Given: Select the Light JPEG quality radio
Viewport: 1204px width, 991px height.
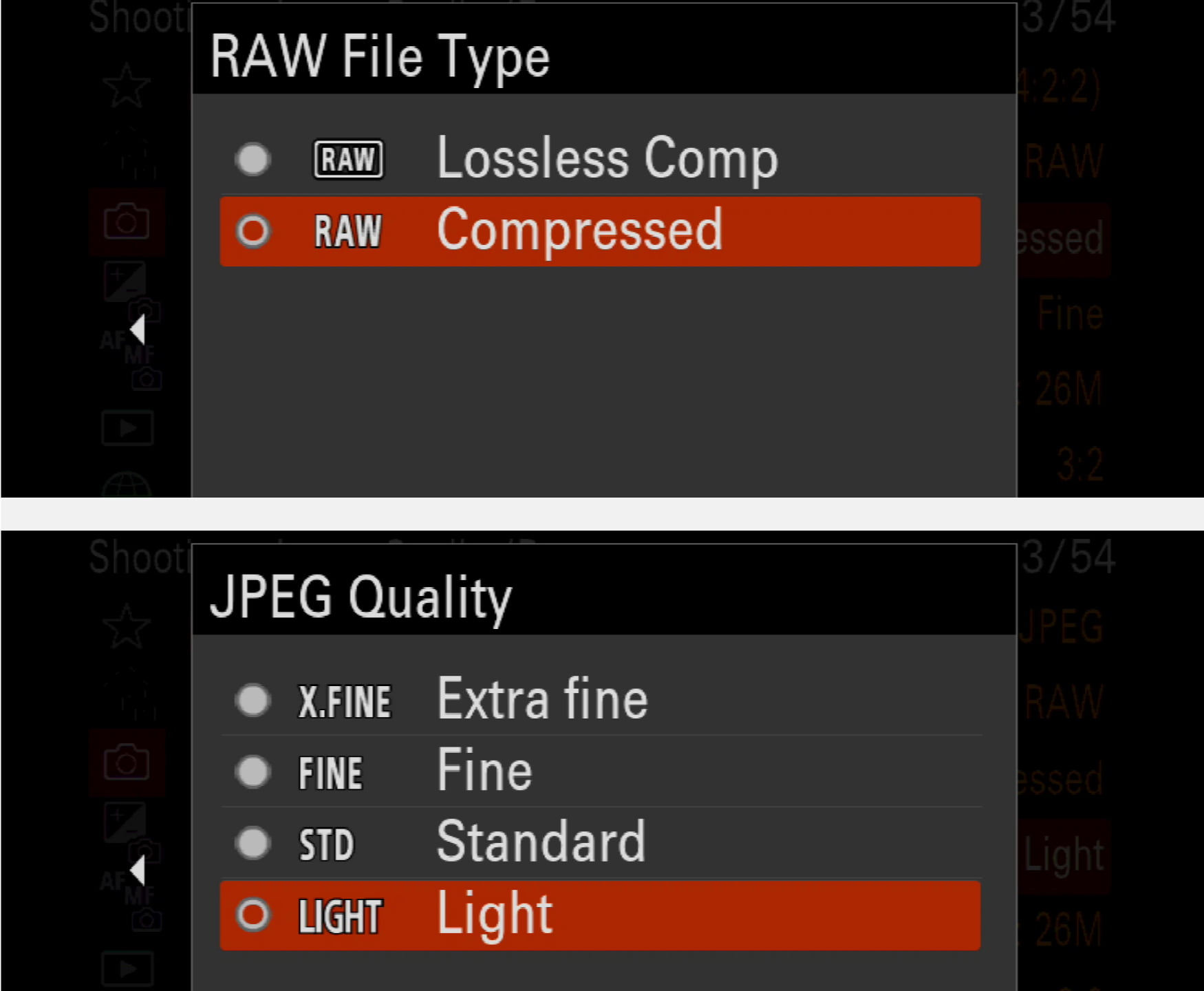Looking at the screenshot, I should (252, 915).
